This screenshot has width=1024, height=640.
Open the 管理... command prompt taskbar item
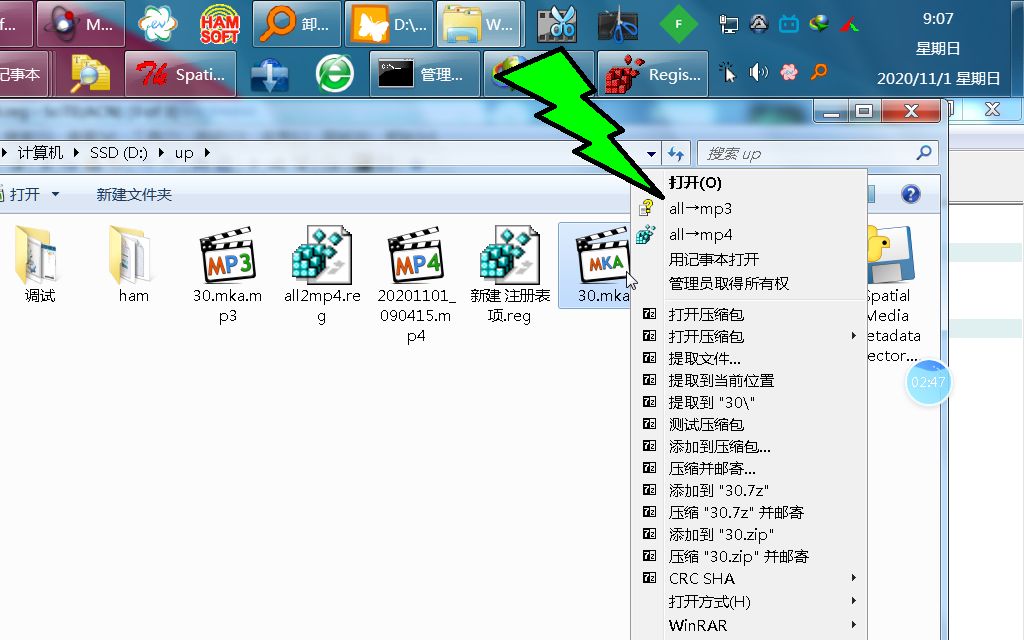click(424, 72)
